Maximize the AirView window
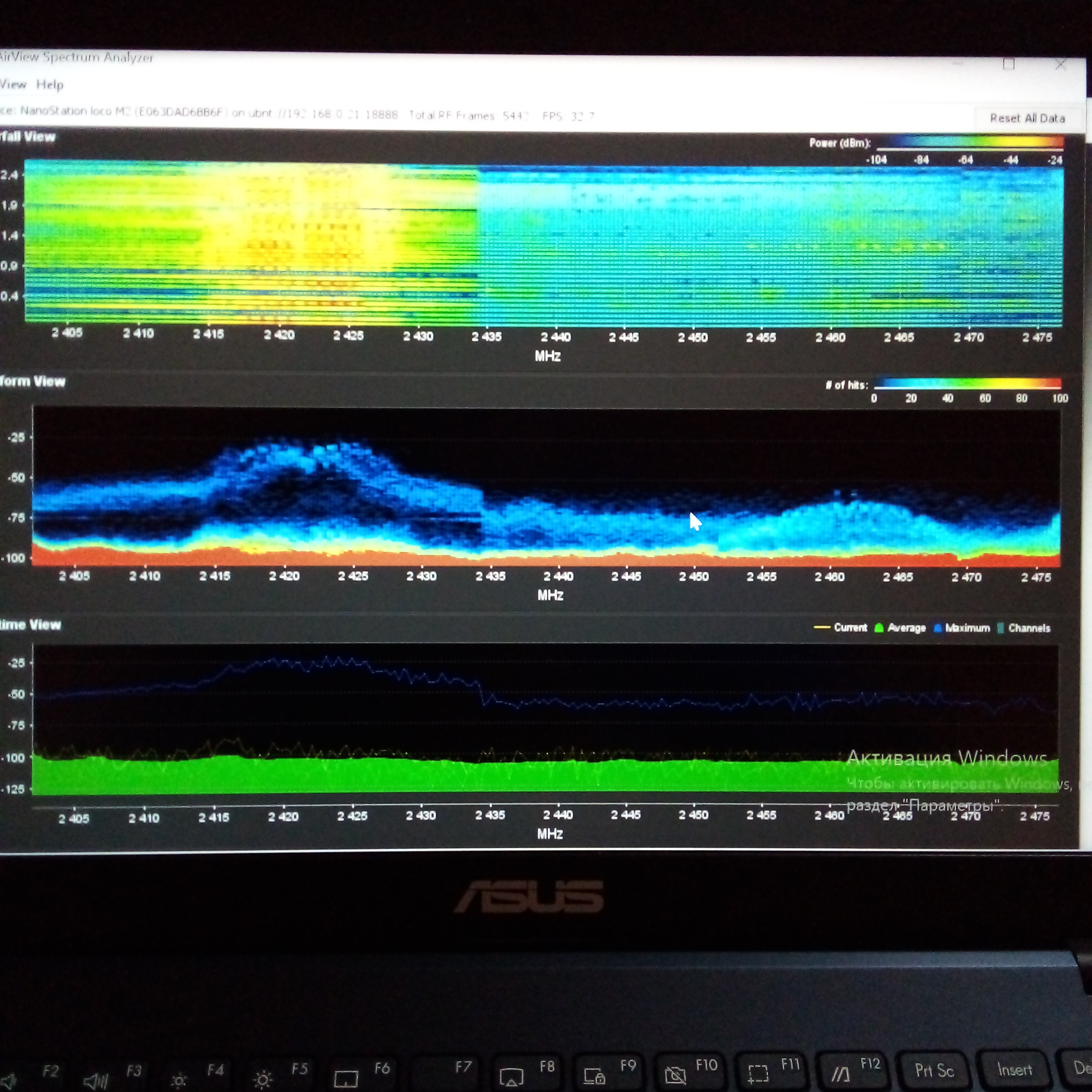This screenshot has width=1092, height=1092. [1009, 64]
